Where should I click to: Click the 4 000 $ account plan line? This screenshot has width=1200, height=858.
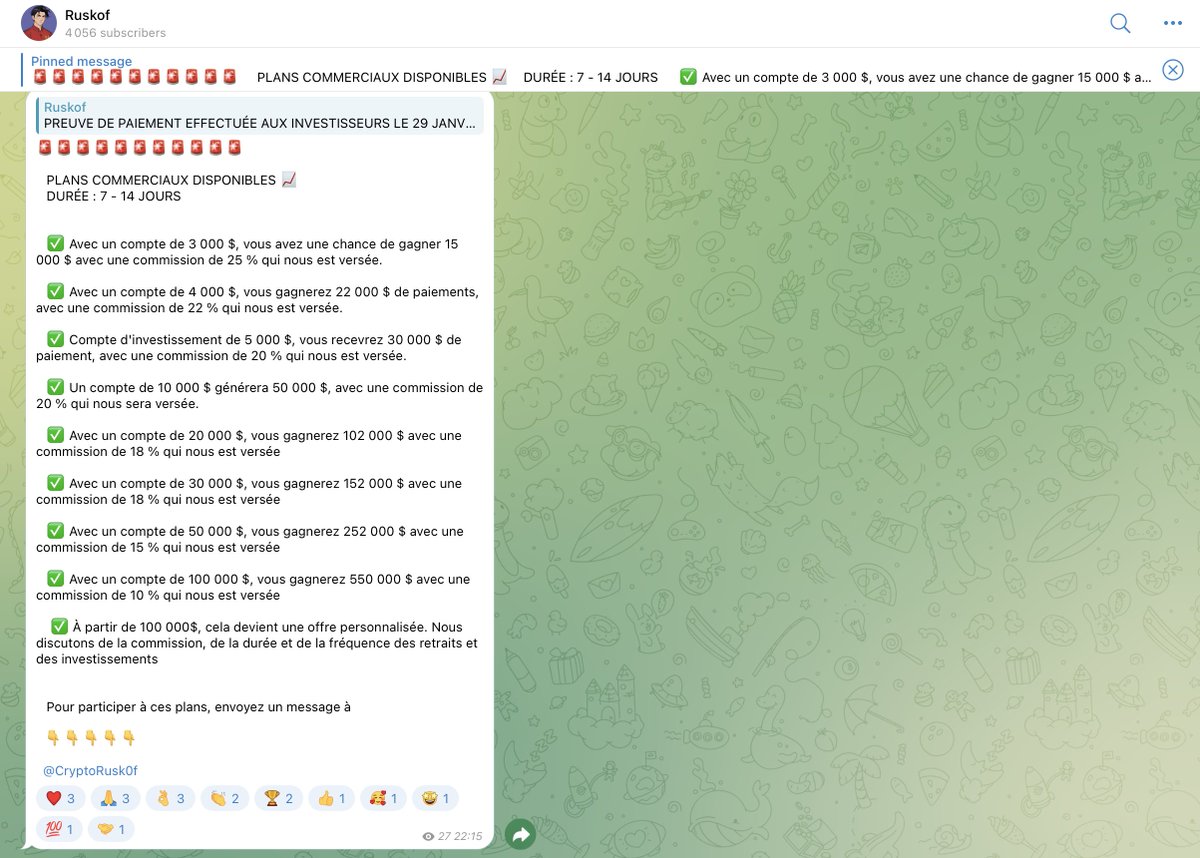258,300
